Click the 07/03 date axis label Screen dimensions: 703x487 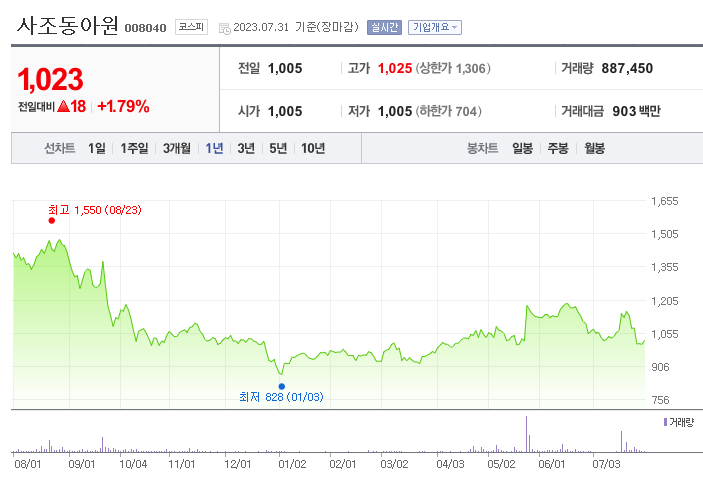(606, 464)
